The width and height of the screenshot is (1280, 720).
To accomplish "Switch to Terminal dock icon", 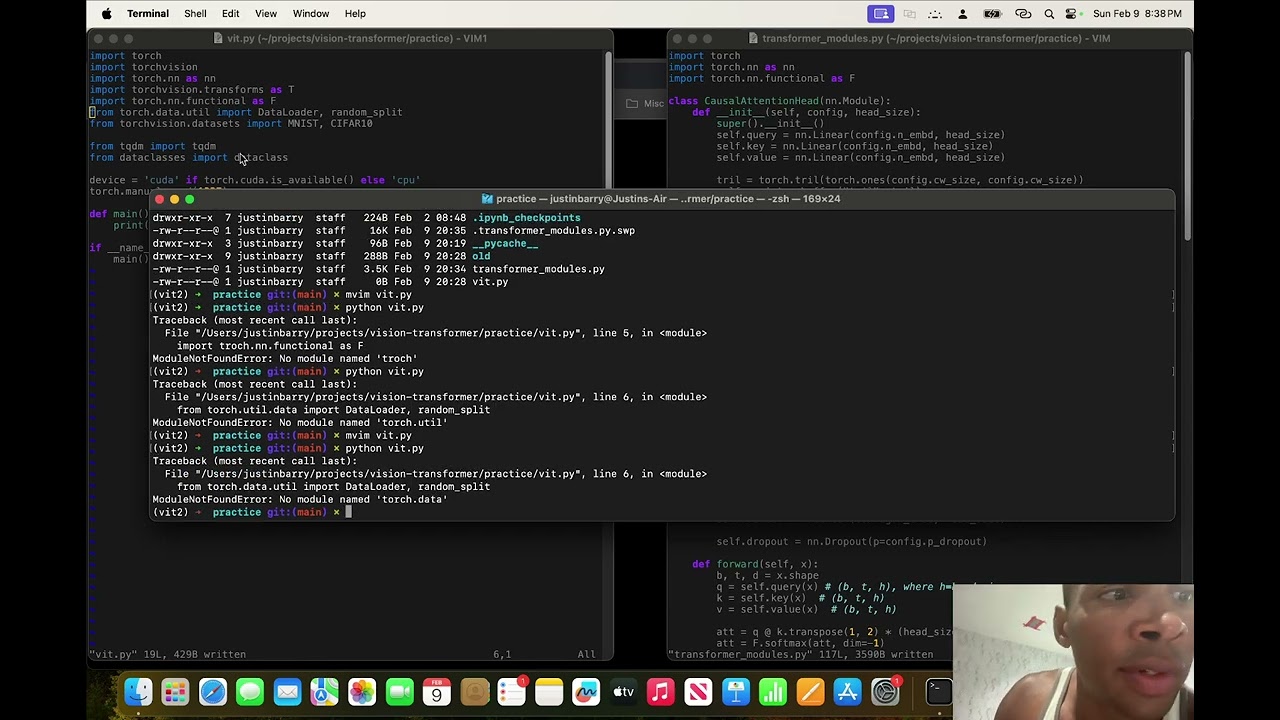I will click(x=938, y=691).
